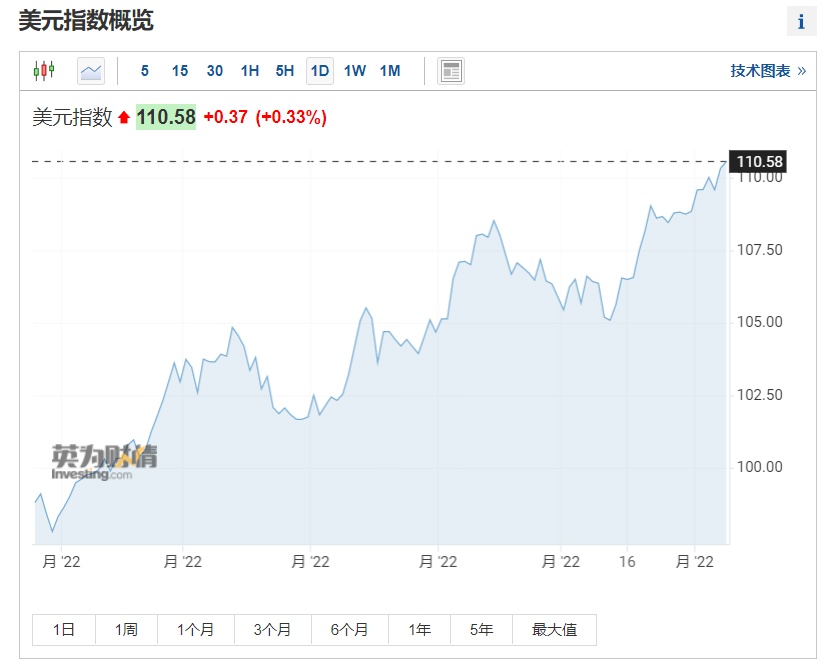The height and width of the screenshot is (672, 832).
Task: Show the 3个月 time range
Action: click(272, 630)
